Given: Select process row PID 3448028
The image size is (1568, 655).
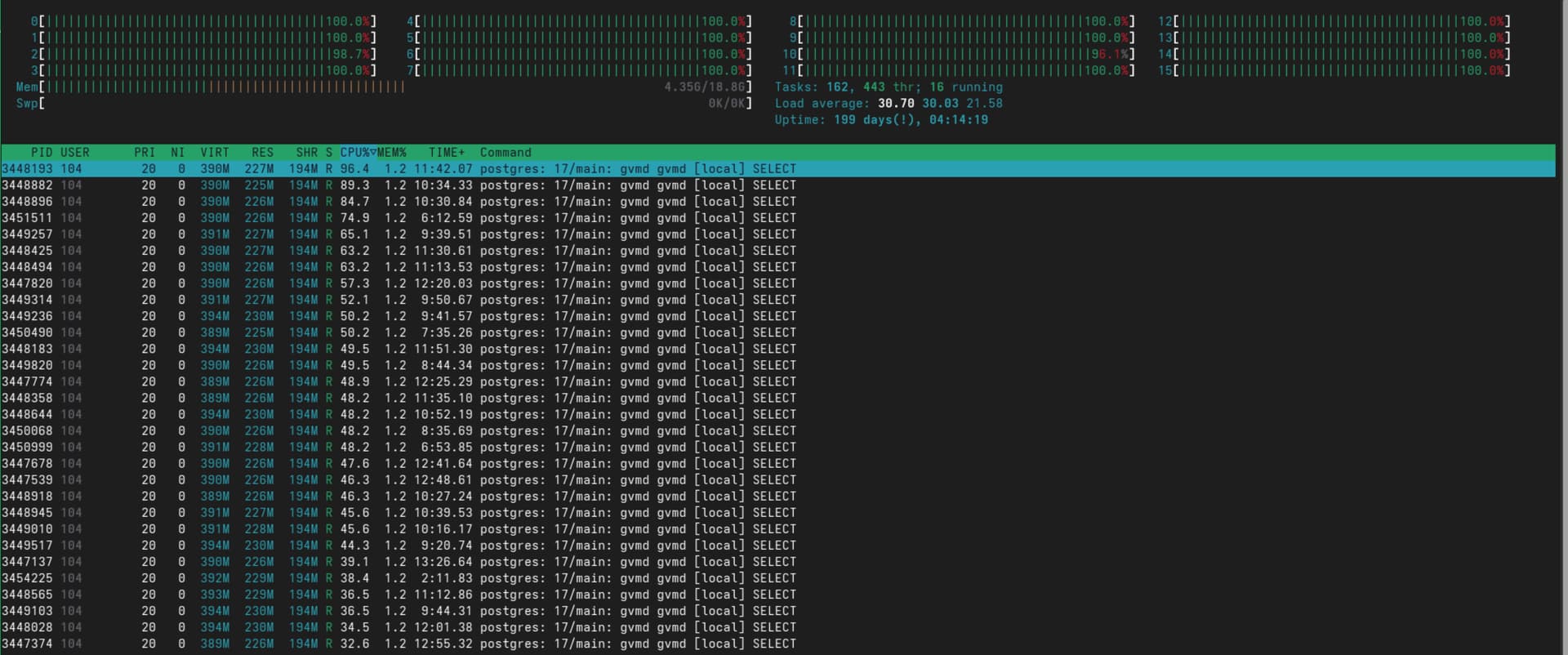Looking at the screenshot, I should pos(777,627).
